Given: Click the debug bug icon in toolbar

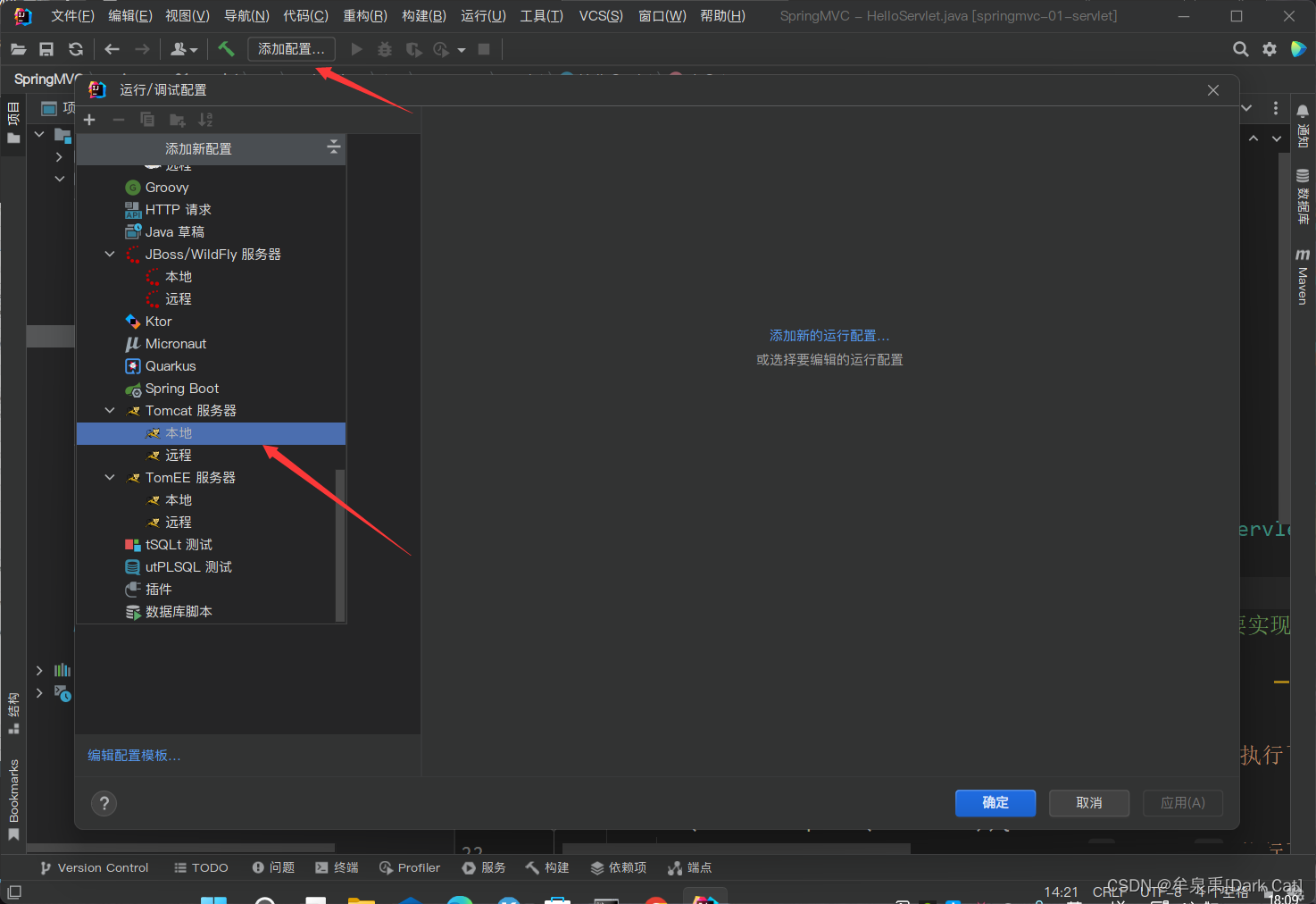Looking at the screenshot, I should (385, 49).
